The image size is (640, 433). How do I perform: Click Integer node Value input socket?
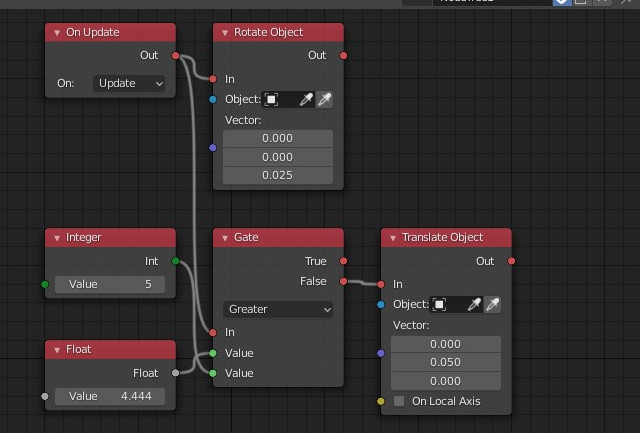pyautogui.click(x=45, y=284)
